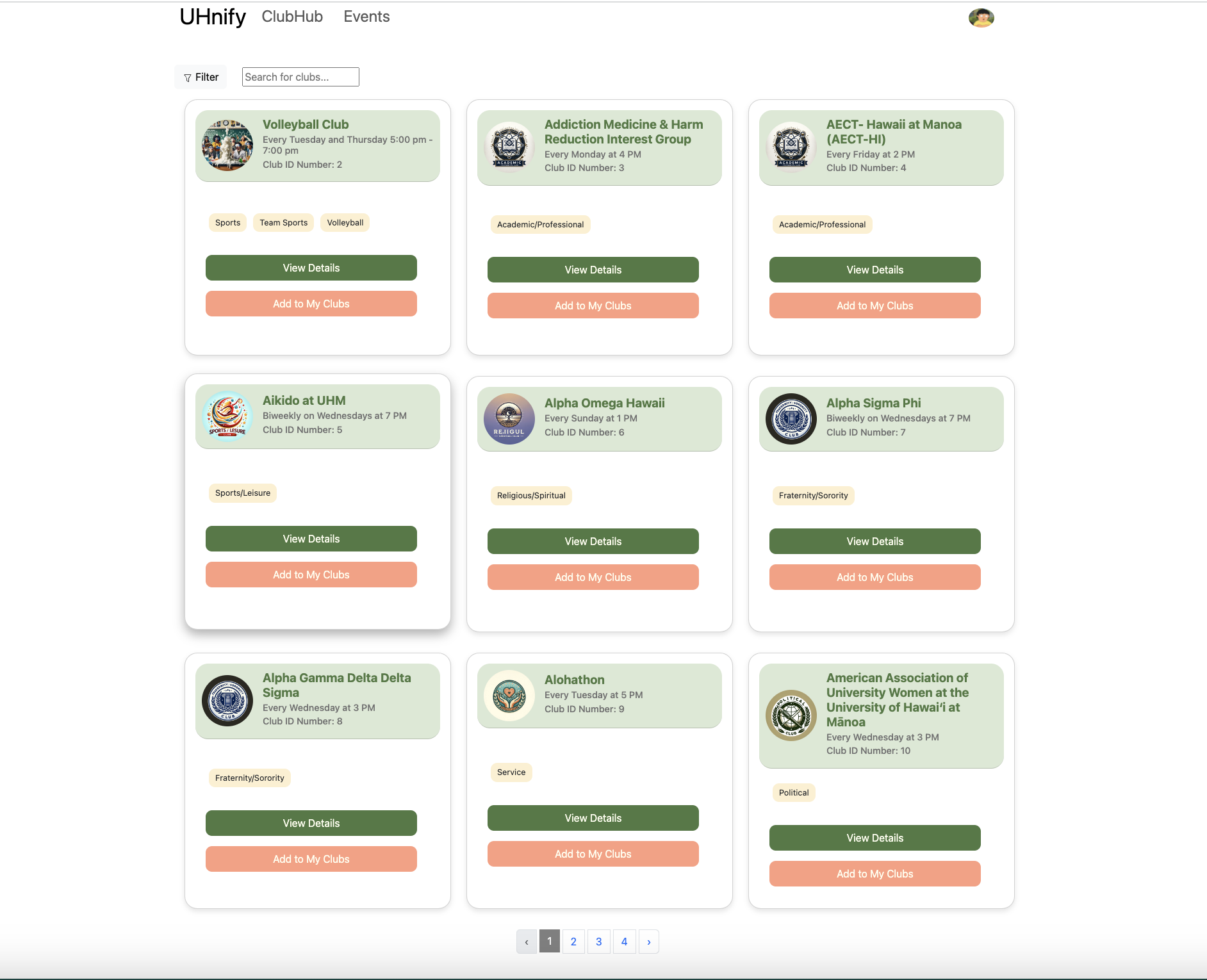Click the club search input field

[300, 77]
